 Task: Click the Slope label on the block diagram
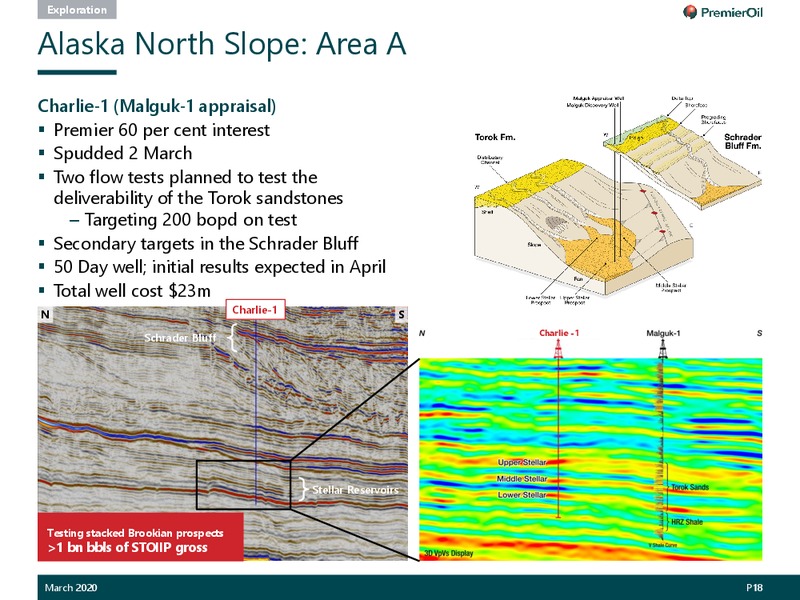[x=534, y=245]
